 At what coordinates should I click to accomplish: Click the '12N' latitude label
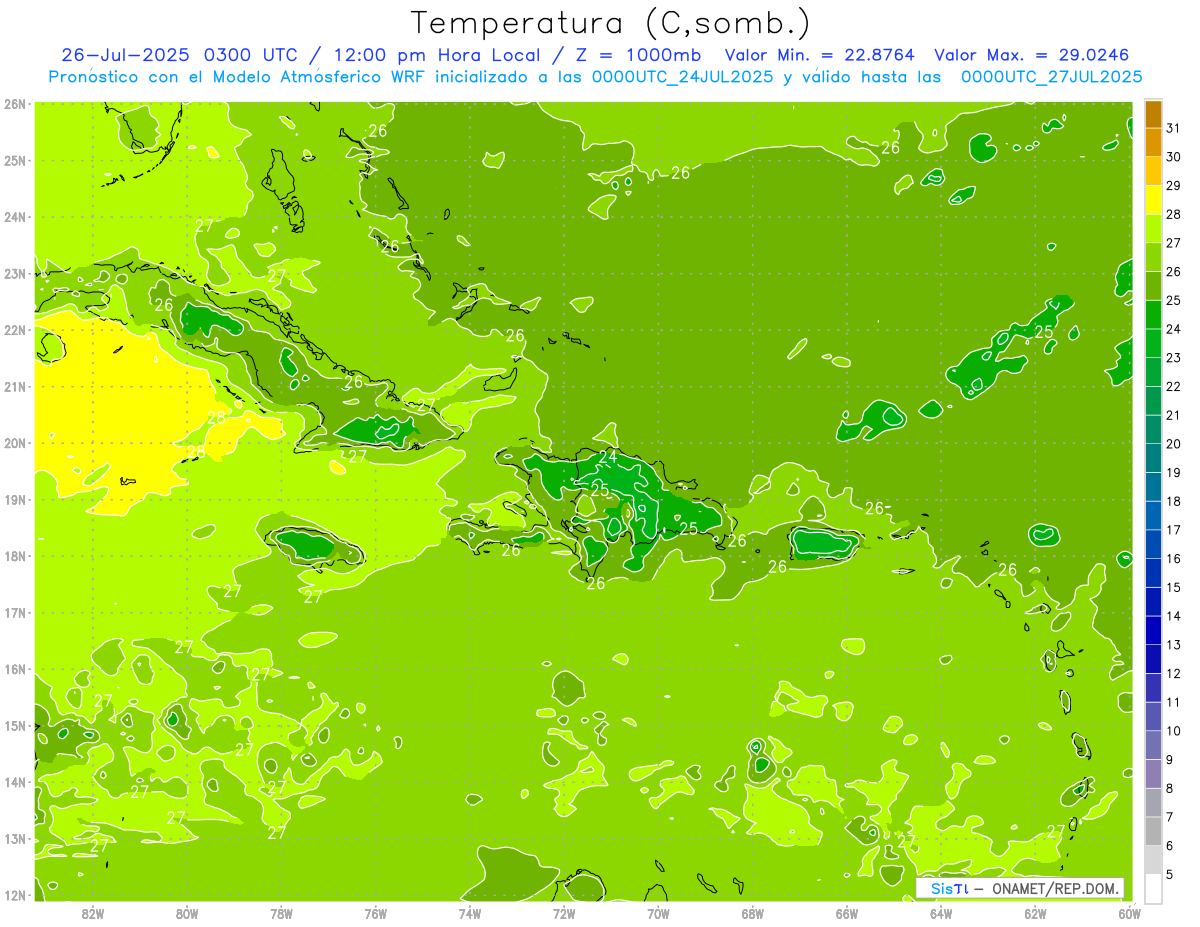[x=14, y=895]
